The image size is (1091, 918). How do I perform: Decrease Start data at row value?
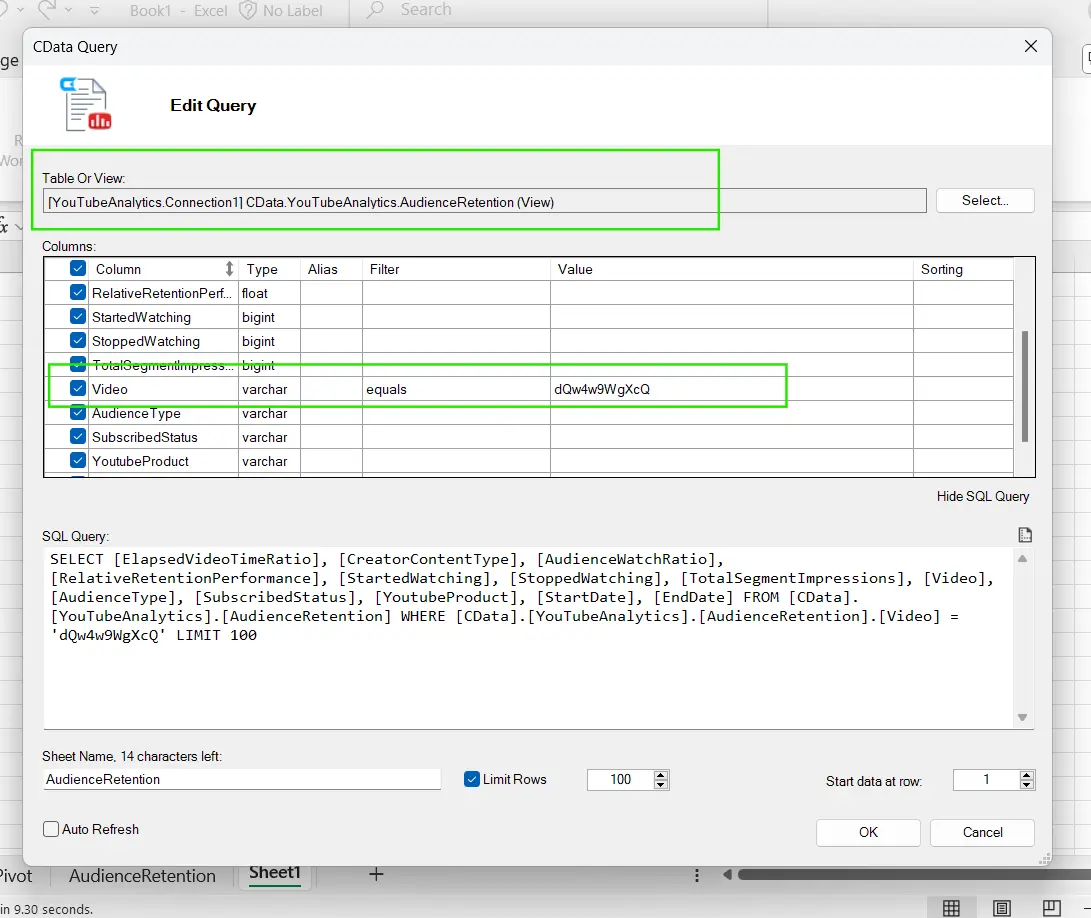pyautogui.click(x=1027, y=785)
